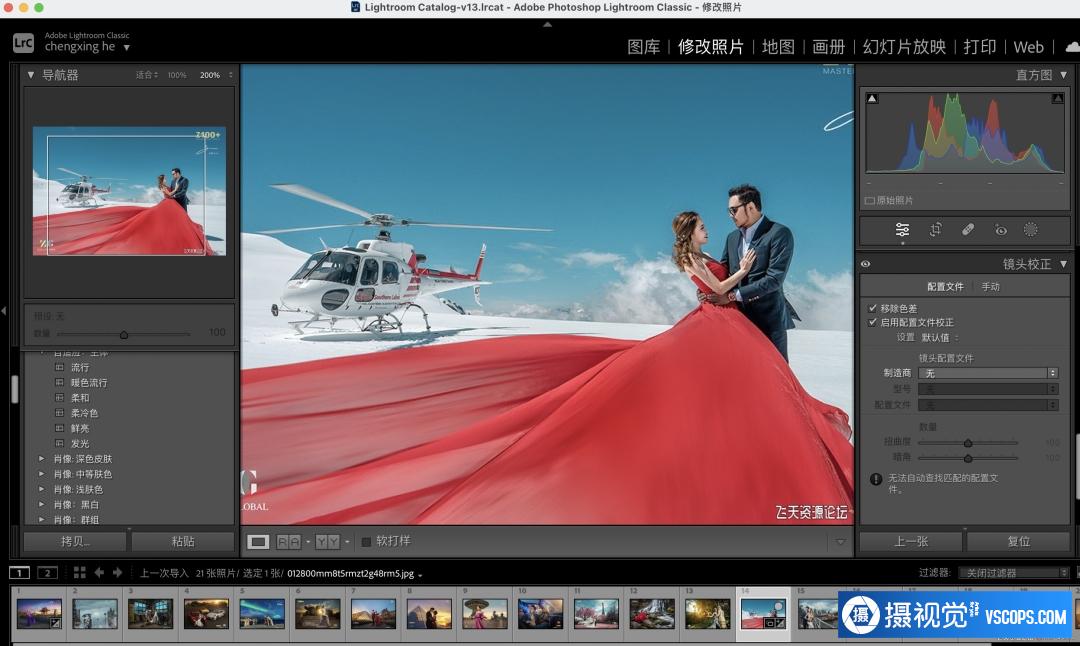Image resolution: width=1080 pixels, height=646 pixels.
Task: Collapse the 镜头校正 panel
Action: point(1063,264)
